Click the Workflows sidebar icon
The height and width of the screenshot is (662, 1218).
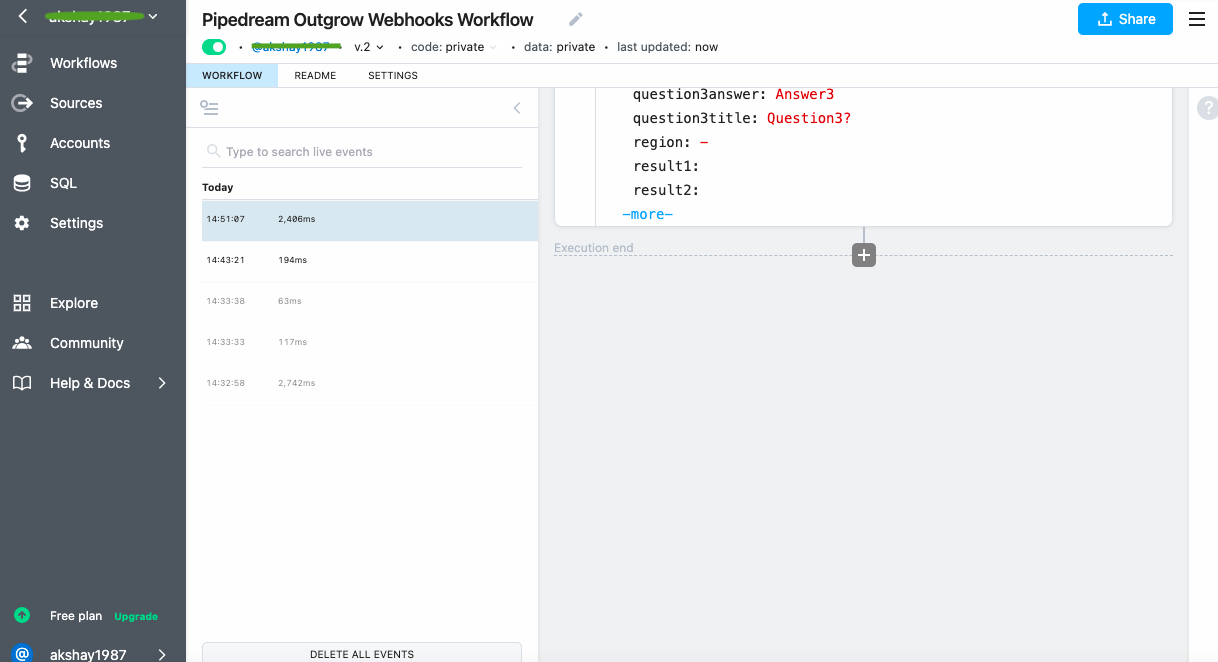[22, 63]
